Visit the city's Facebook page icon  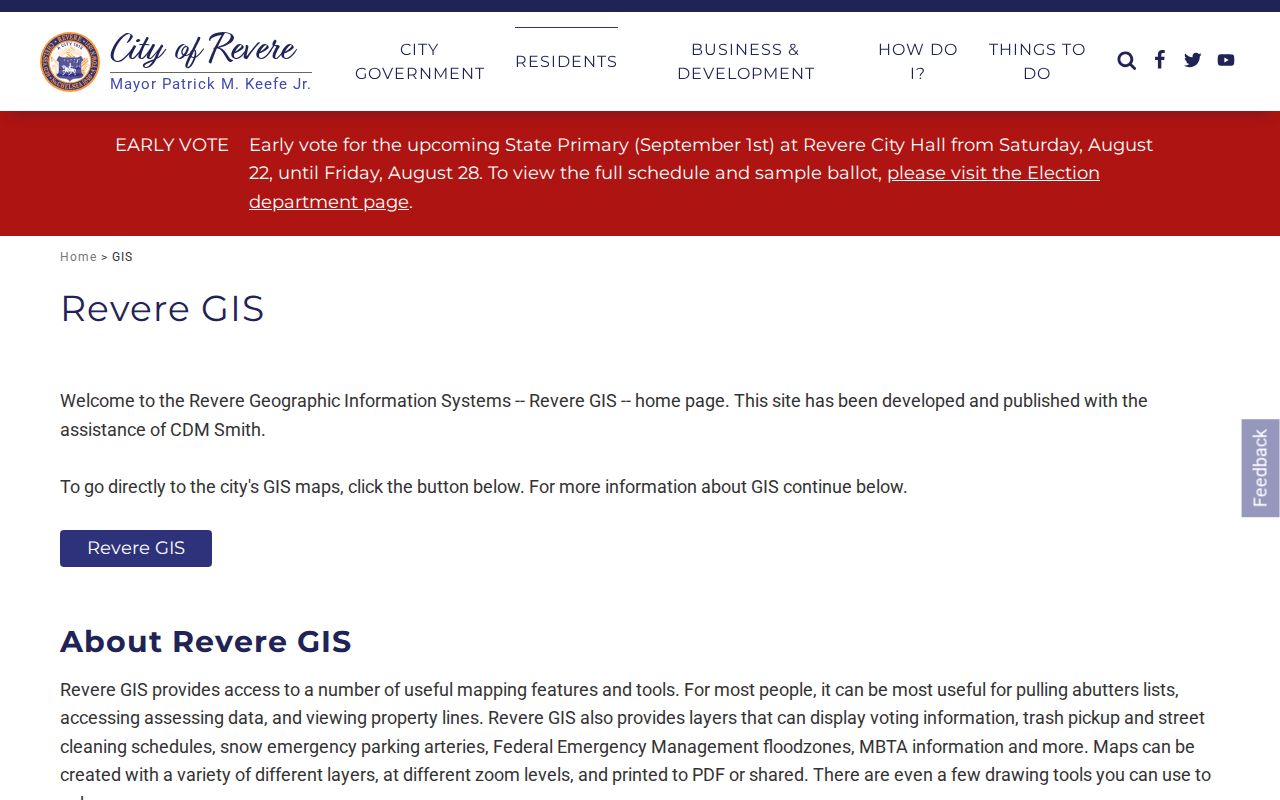[x=1159, y=60]
